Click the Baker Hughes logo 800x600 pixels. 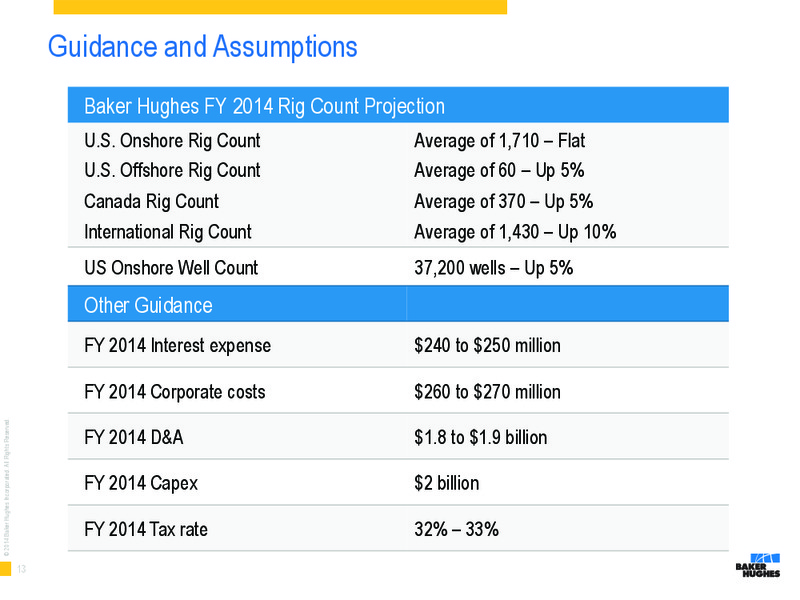pos(758,565)
